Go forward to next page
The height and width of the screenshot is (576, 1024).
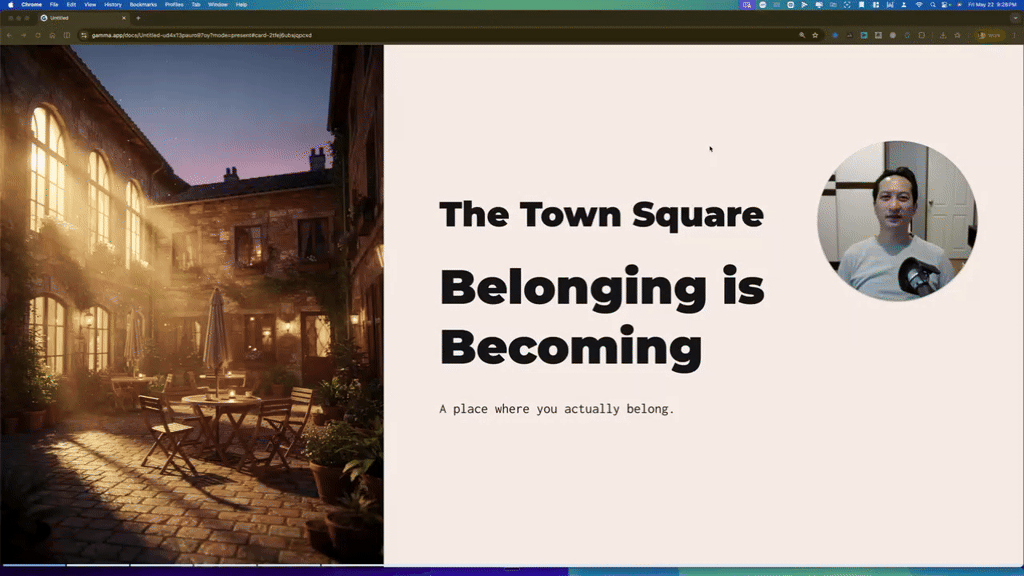click(x=24, y=35)
